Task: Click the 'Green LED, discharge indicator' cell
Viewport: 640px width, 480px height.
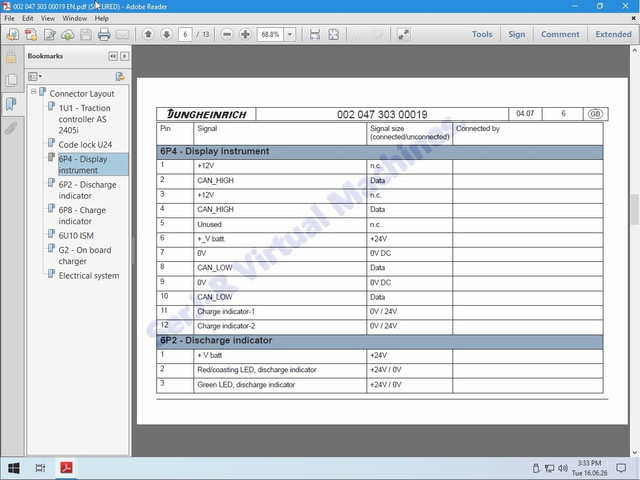Action: click(280, 385)
